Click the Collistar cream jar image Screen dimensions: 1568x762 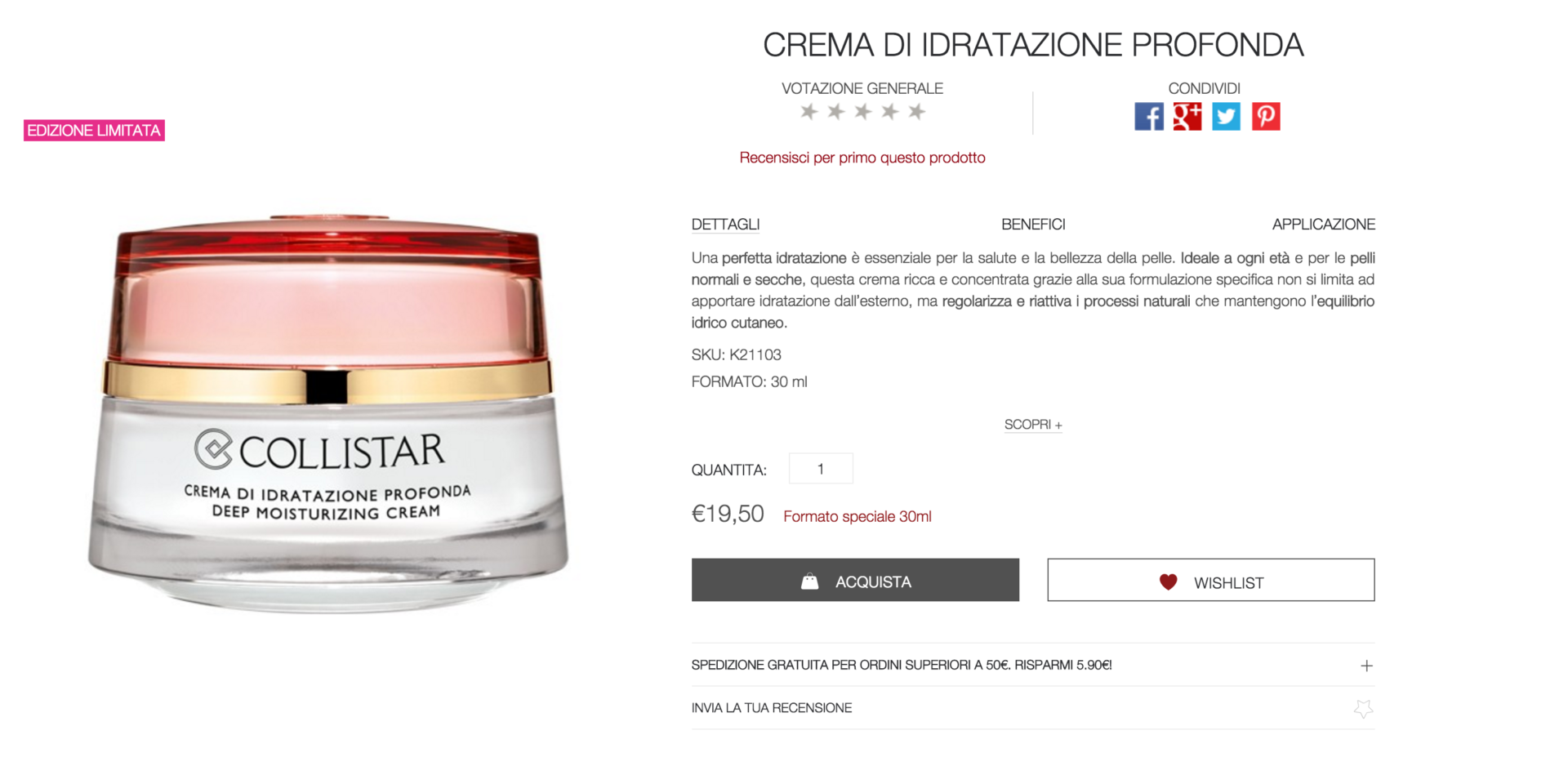(x=328, y=412)
